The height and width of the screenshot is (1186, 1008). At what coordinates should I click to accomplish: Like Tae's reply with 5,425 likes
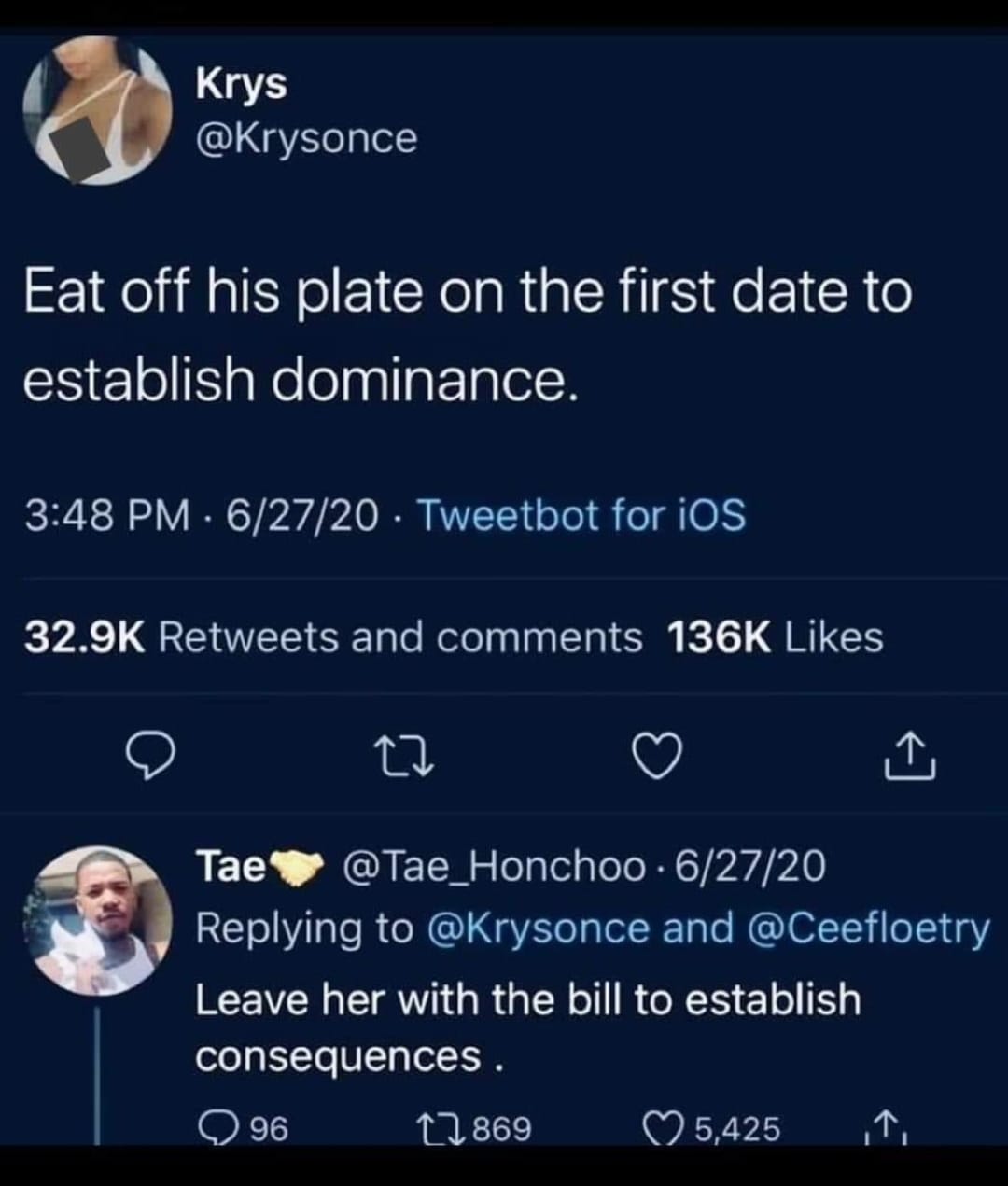664,1128
